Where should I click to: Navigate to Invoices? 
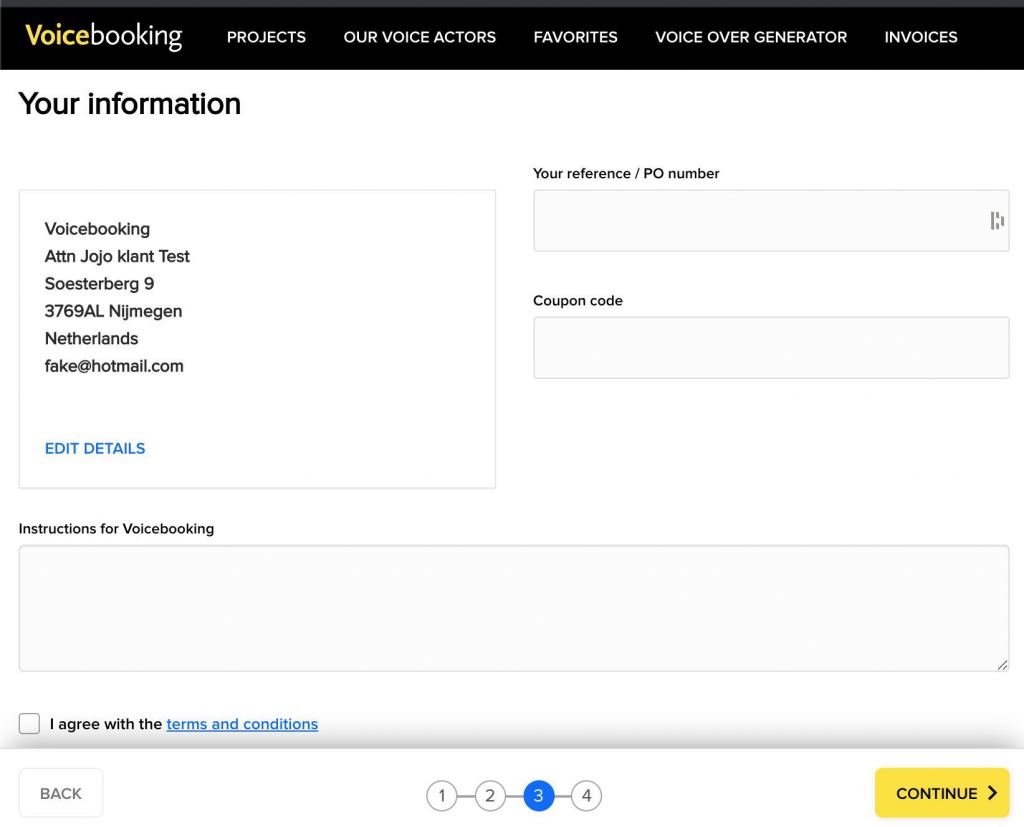921,37
